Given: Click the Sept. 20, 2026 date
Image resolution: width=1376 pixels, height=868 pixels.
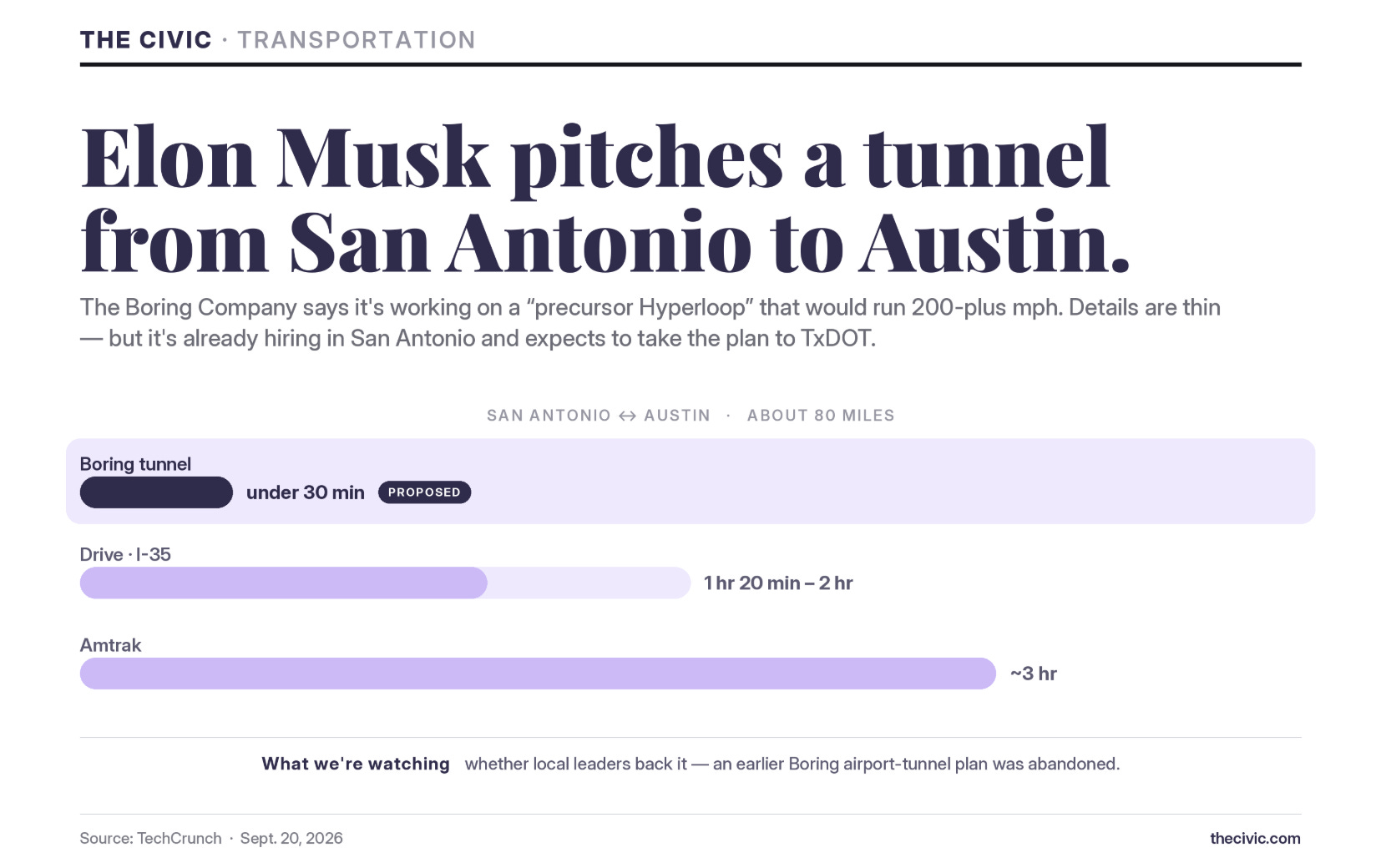Looking at the screenshot, I should pyautogui.click(x=291, y=838).
